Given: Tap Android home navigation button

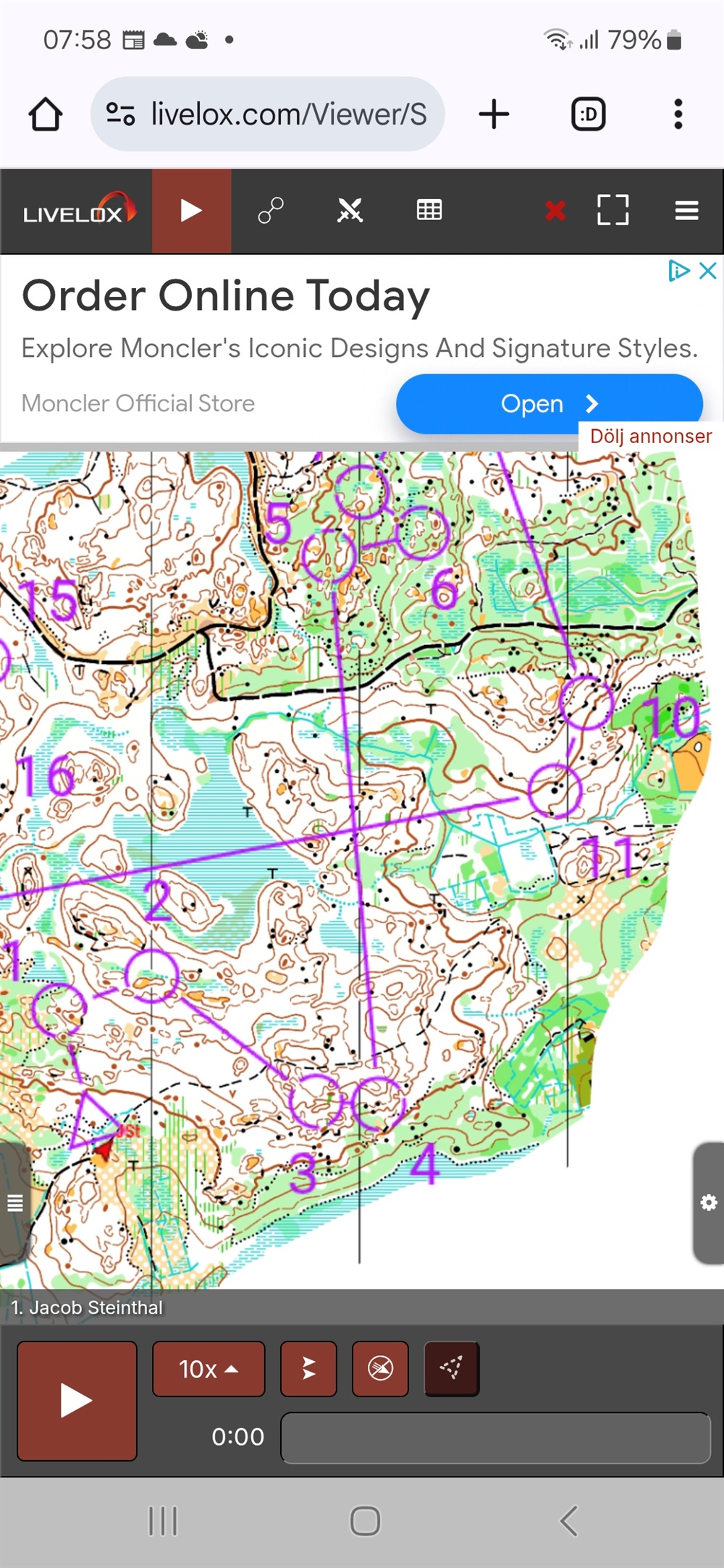Looking at the screenshot, I should point(365,1521).
